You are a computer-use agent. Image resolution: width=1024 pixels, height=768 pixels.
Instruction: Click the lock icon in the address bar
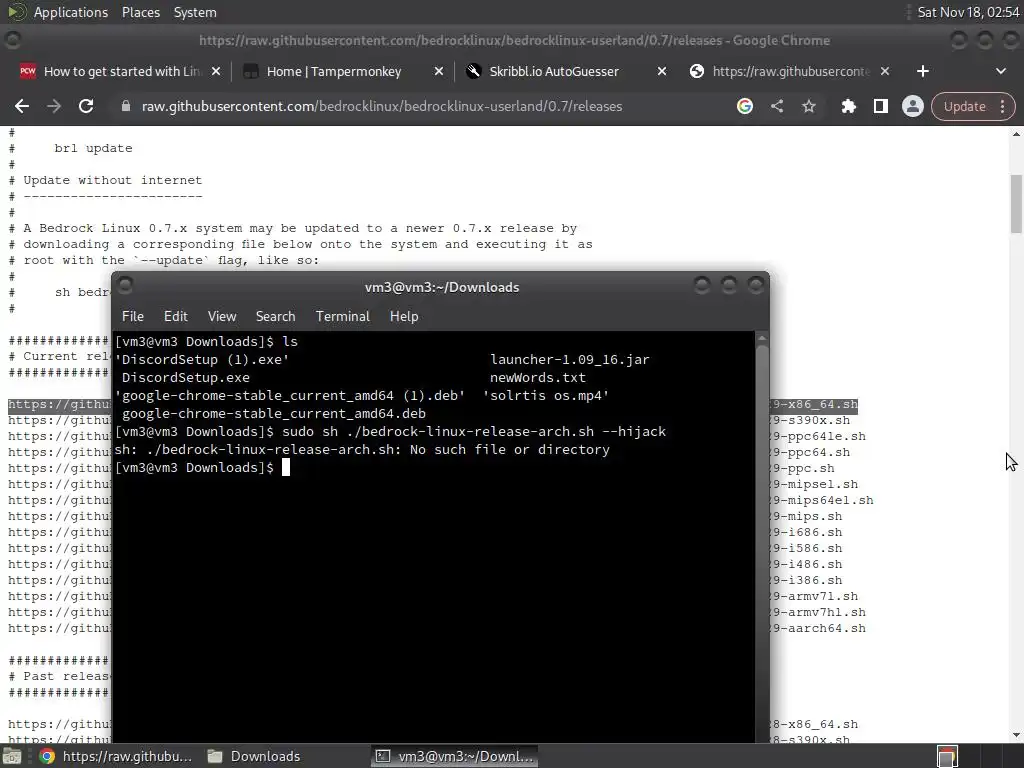coord(126,106)
